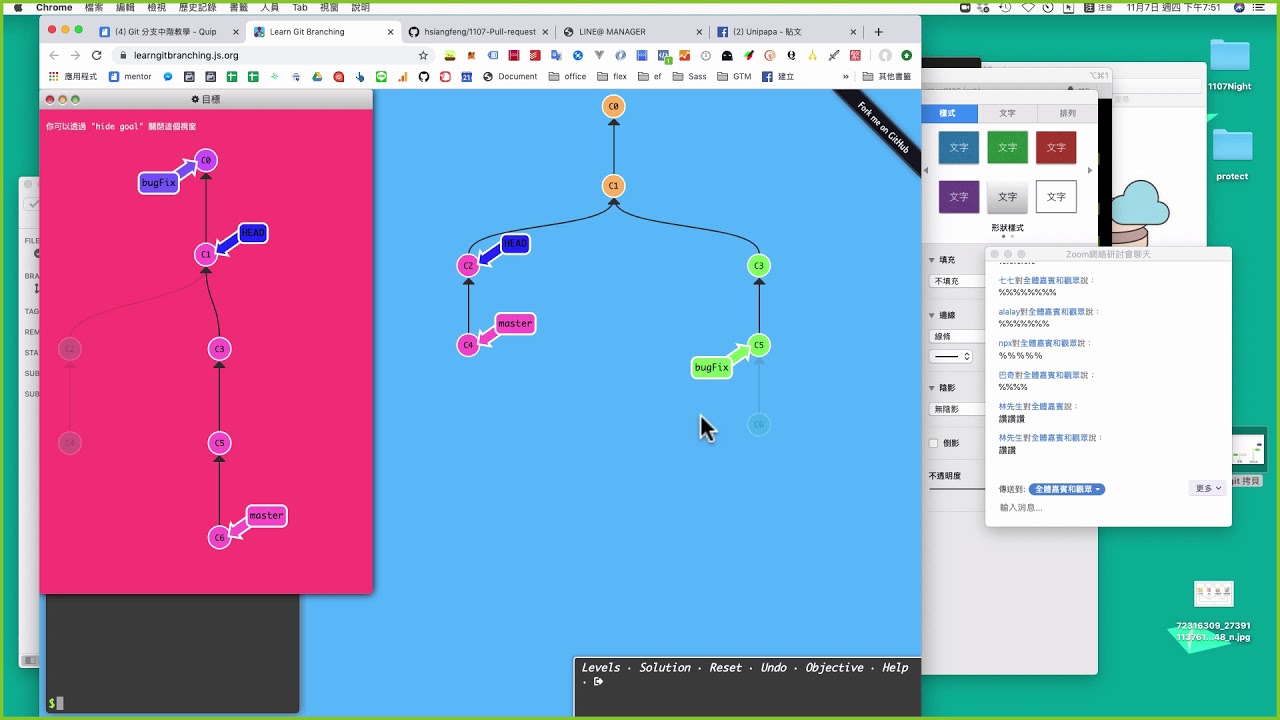The image size is (1280, 720).
Task: Open the mentor bookmark
Action: (x=130, y=77)
